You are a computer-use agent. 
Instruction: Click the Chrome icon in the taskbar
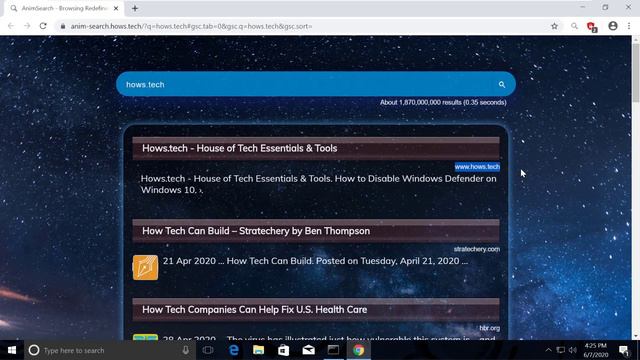(359, 350)
